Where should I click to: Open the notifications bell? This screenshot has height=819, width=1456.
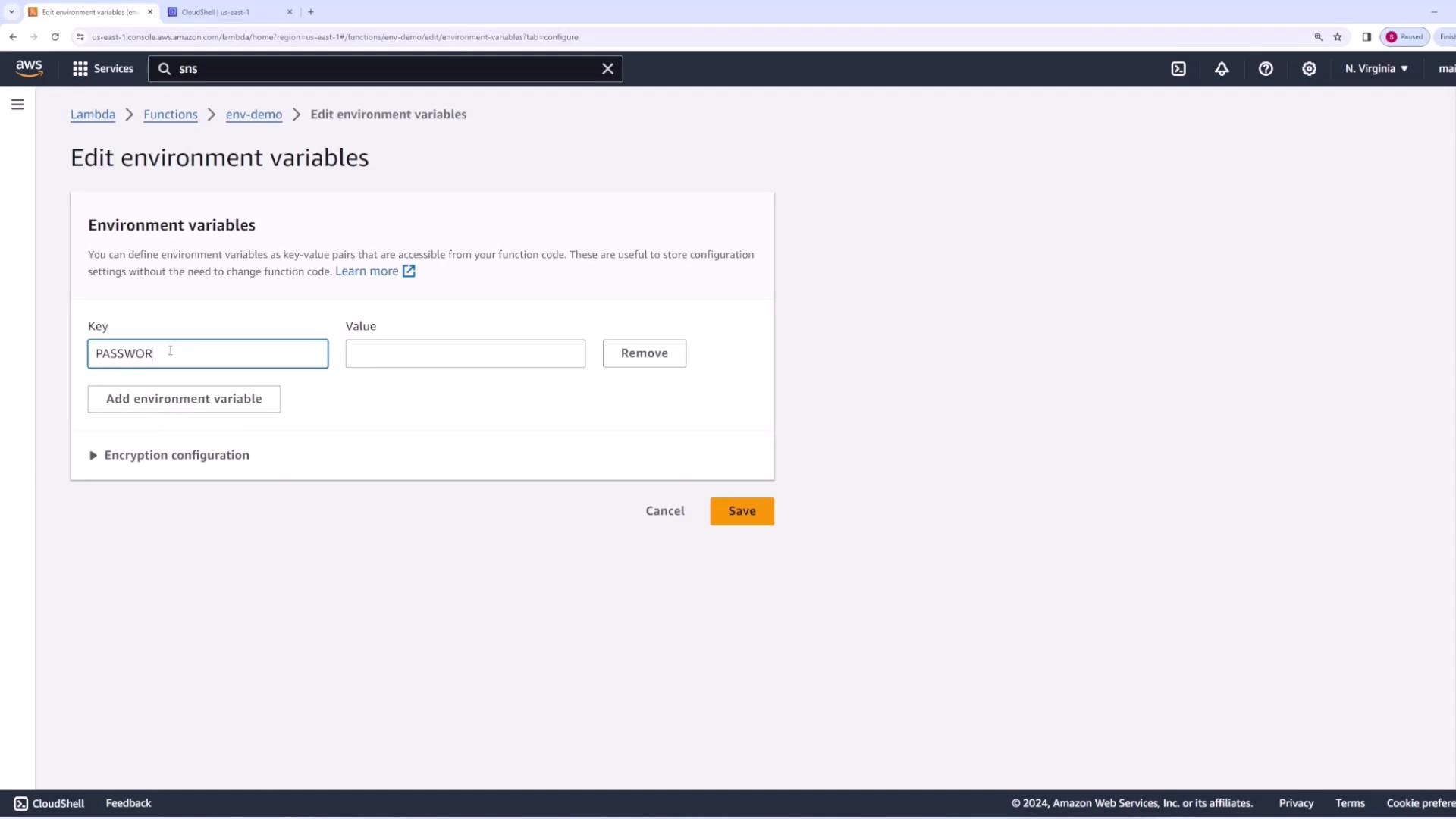pos(1222,69)
